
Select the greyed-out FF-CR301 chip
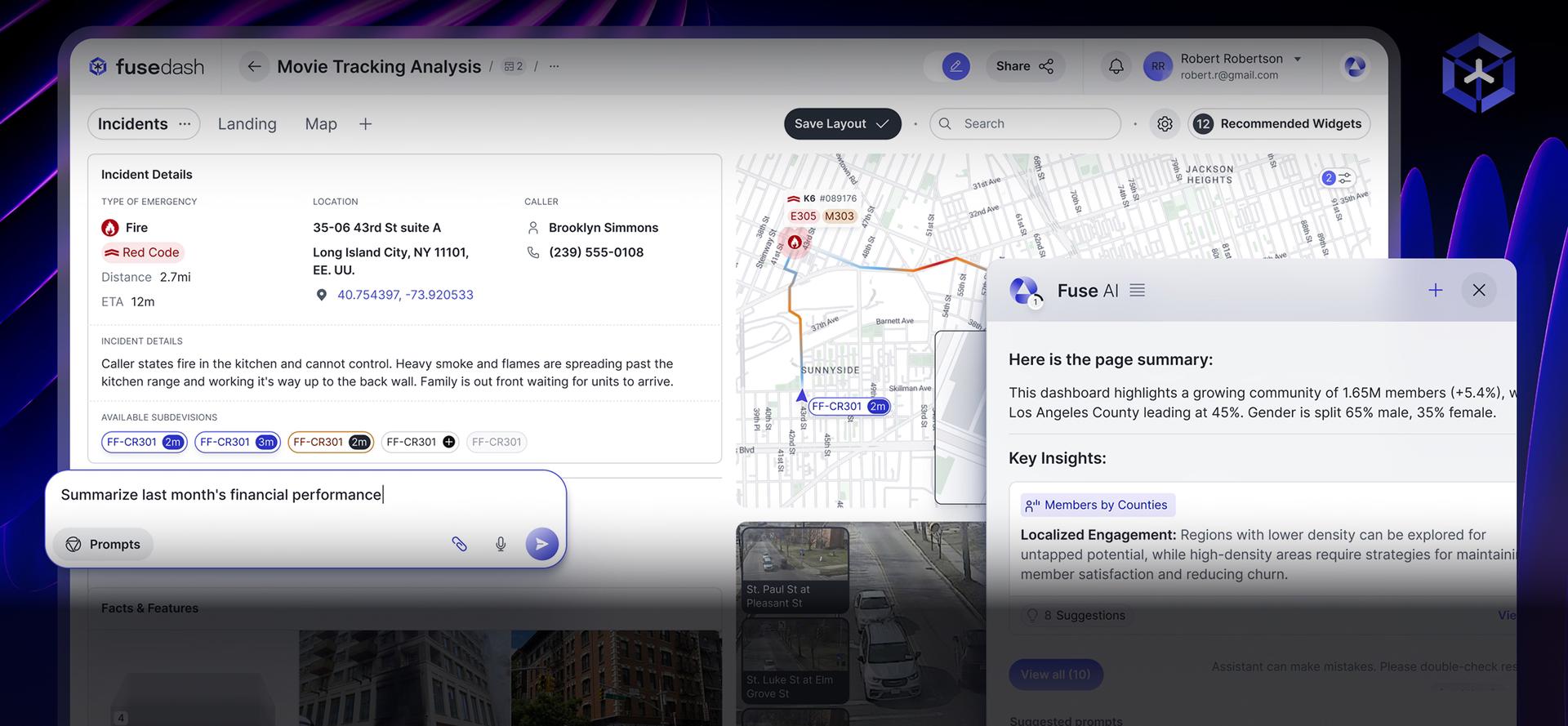pyautogui.click(x=497, y=442)
